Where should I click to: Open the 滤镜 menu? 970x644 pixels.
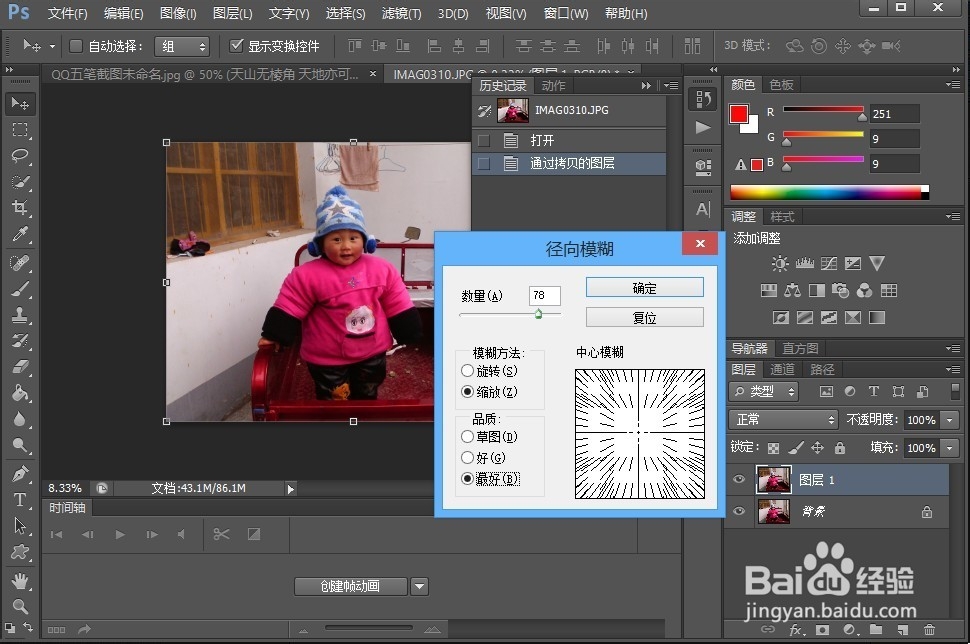pos(400,13)
